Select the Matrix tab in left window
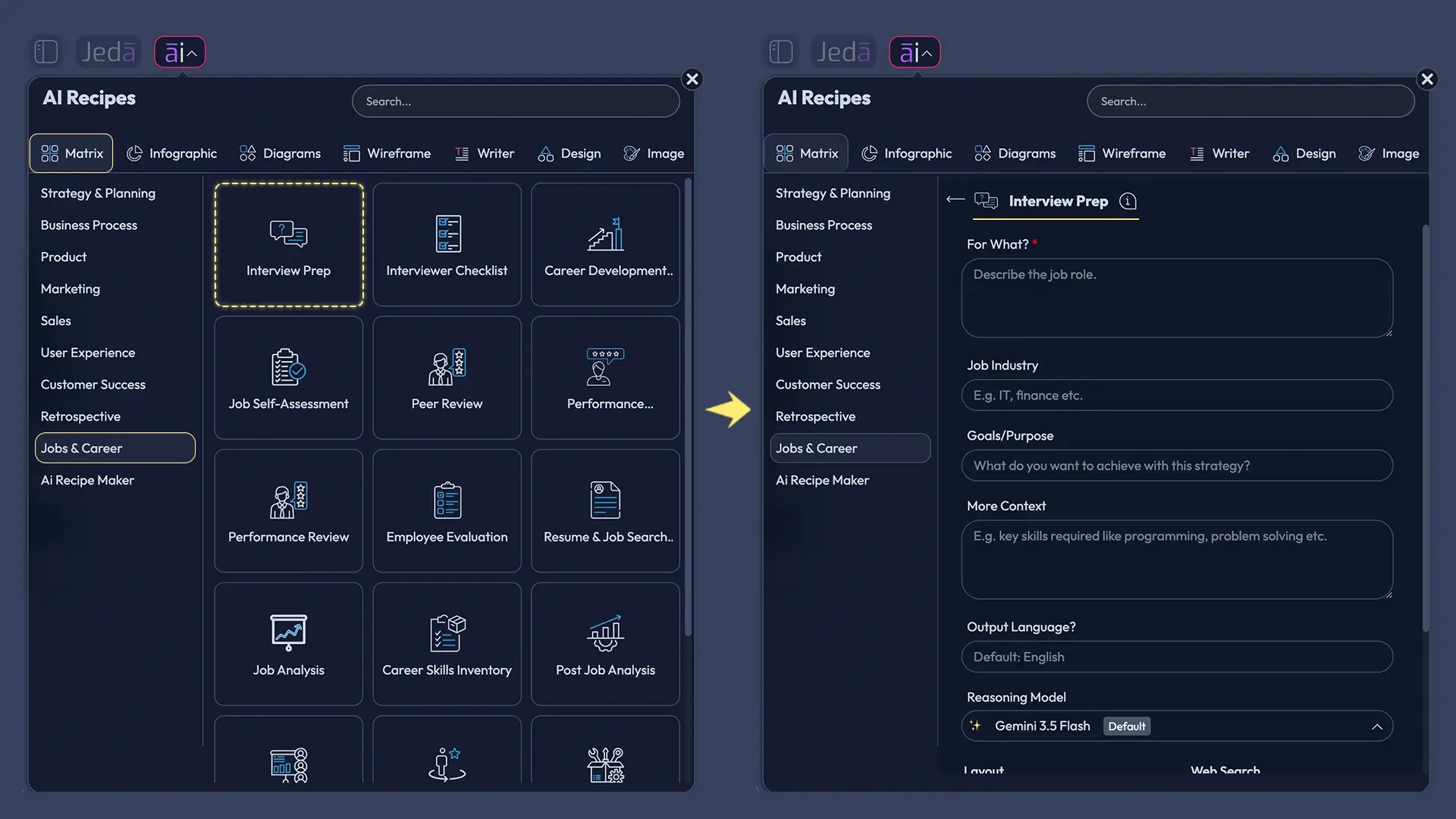The height and width of the screenshot is (819, 1456). (71, 153)
